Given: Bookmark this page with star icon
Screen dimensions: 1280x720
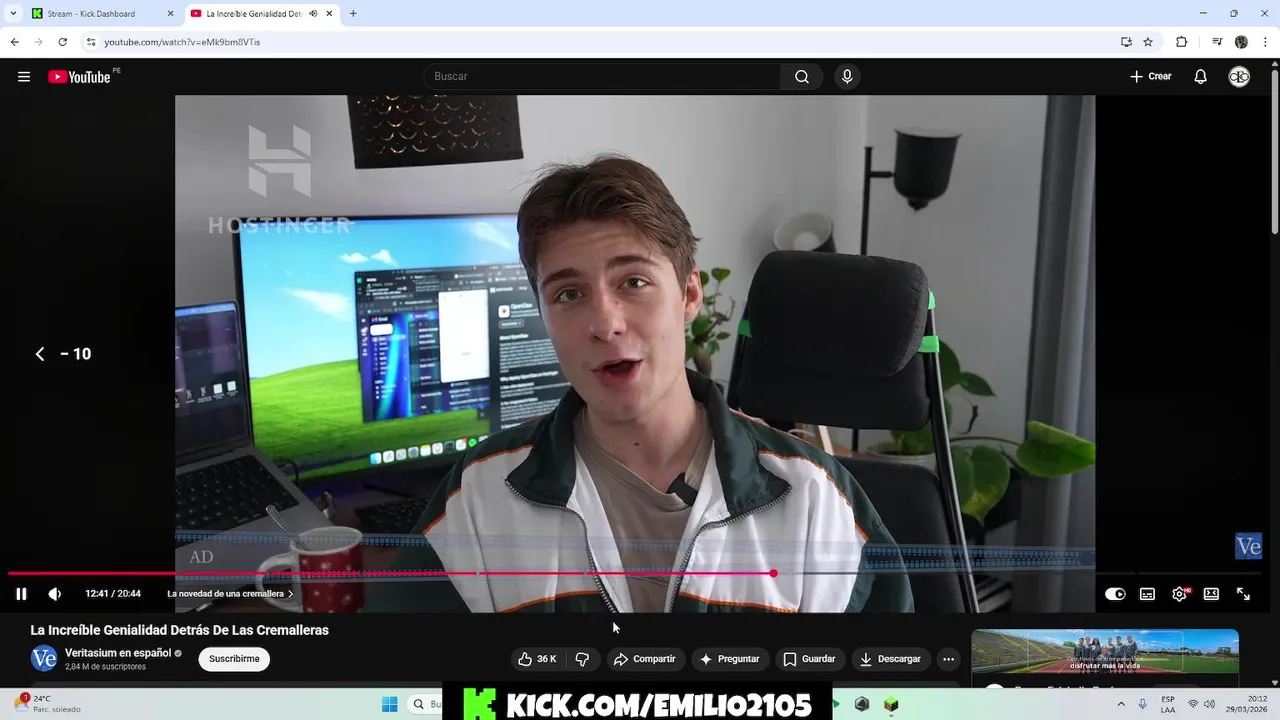Looking at the screenshot, I should [x=1148, y=42].
